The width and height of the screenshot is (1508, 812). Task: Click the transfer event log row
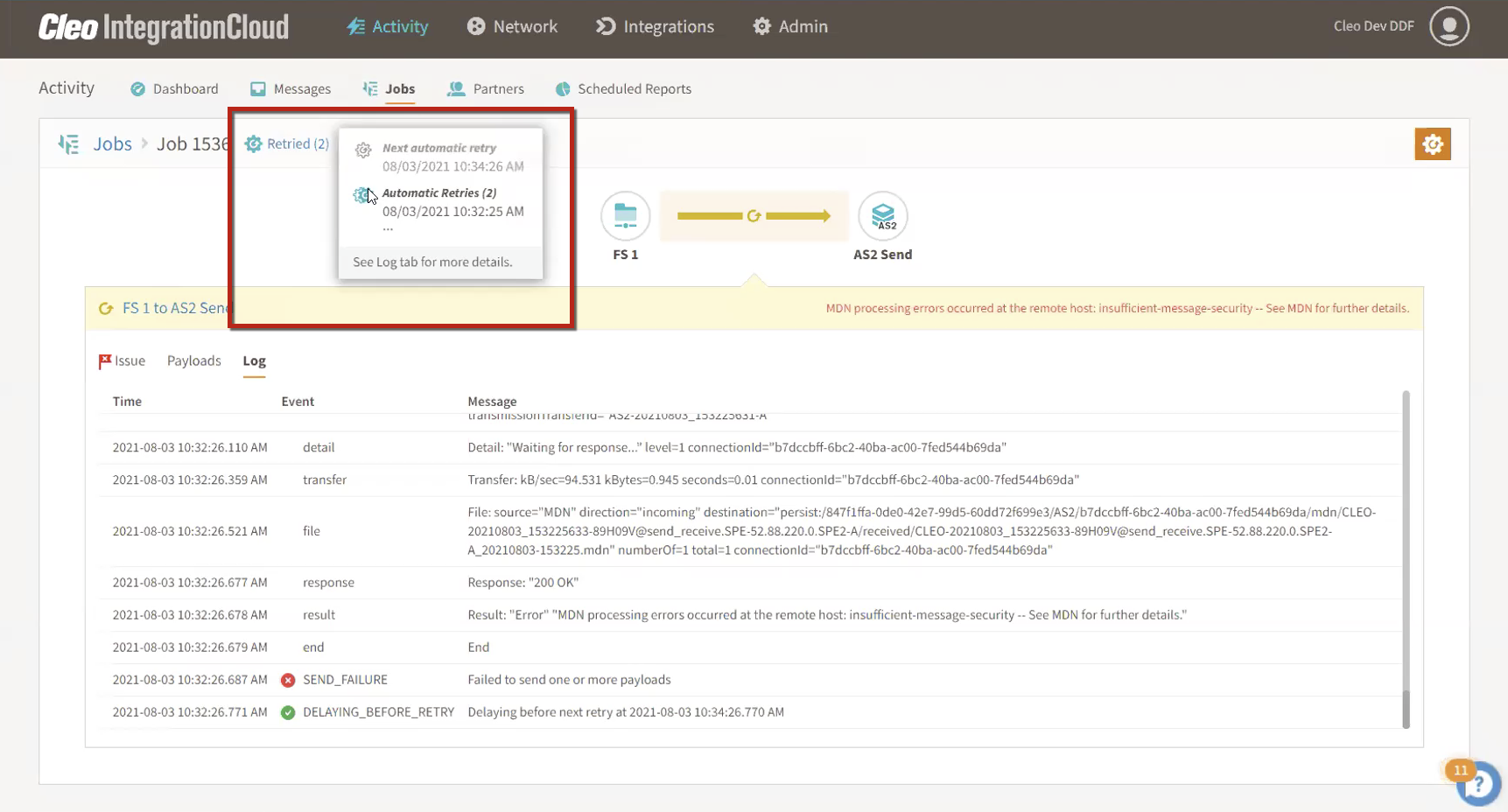(749, 479)
